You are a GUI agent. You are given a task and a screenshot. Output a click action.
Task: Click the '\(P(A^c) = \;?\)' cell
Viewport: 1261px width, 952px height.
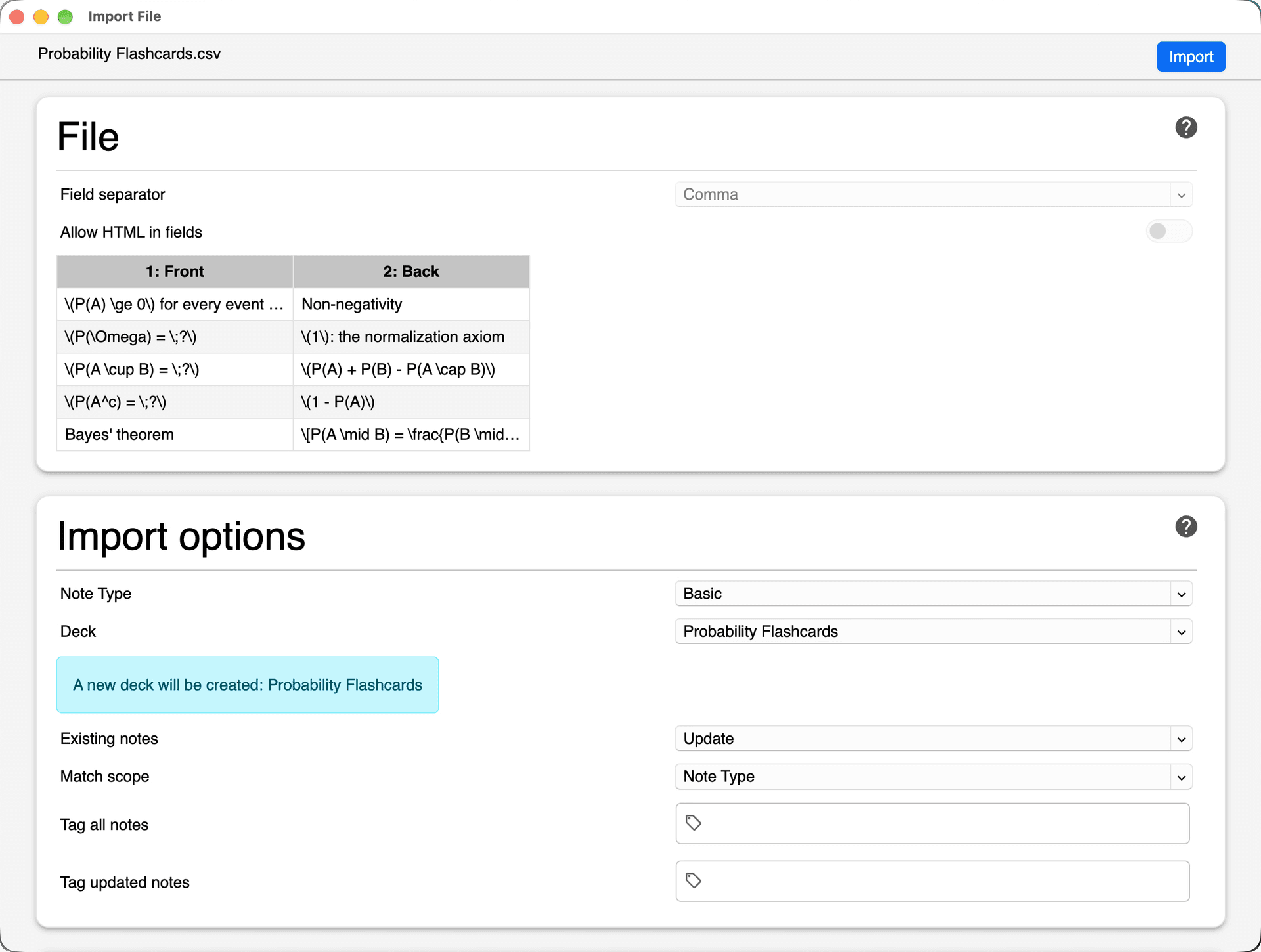(x=175, y=402)
